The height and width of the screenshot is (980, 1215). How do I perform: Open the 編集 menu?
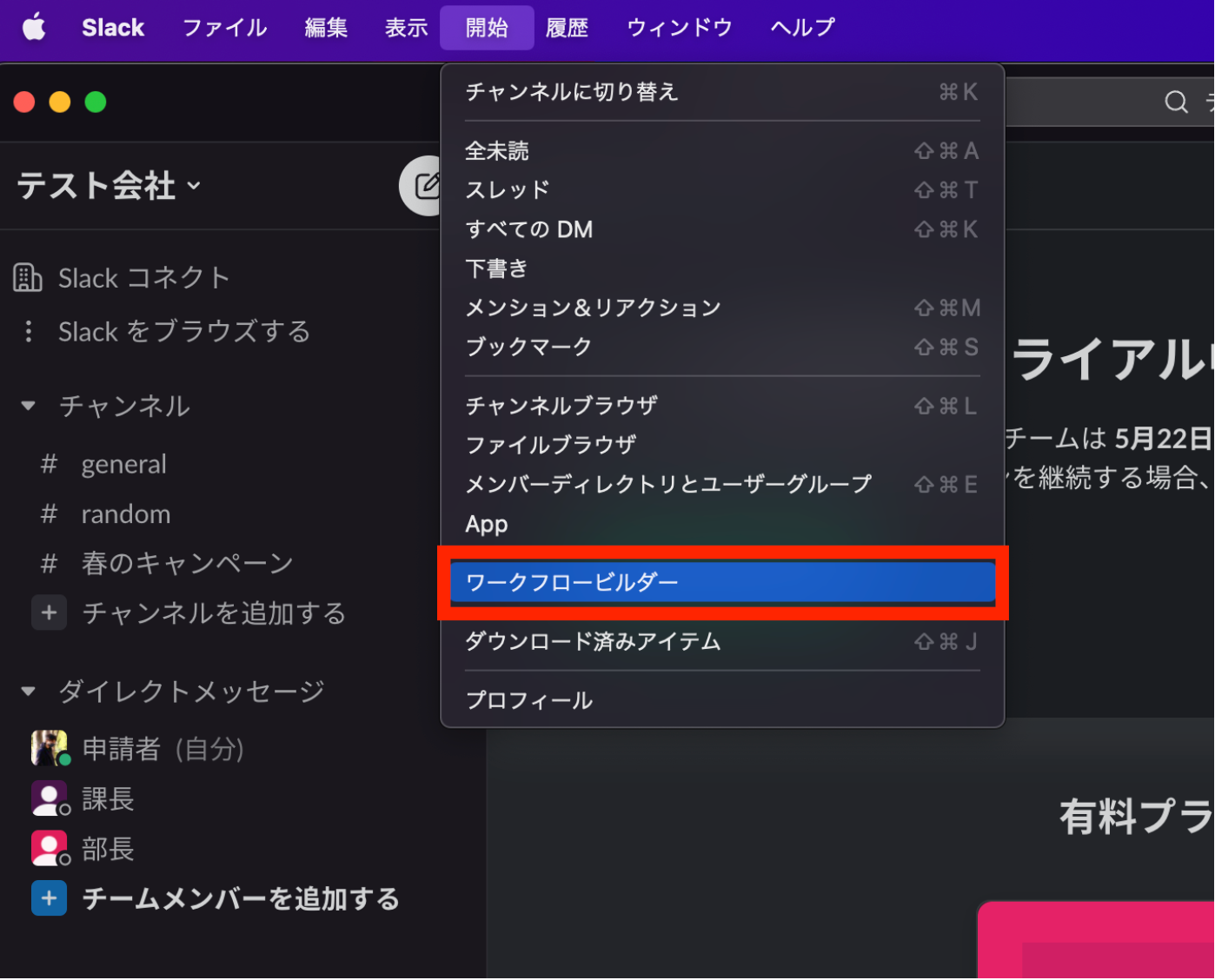coord(326,27)
